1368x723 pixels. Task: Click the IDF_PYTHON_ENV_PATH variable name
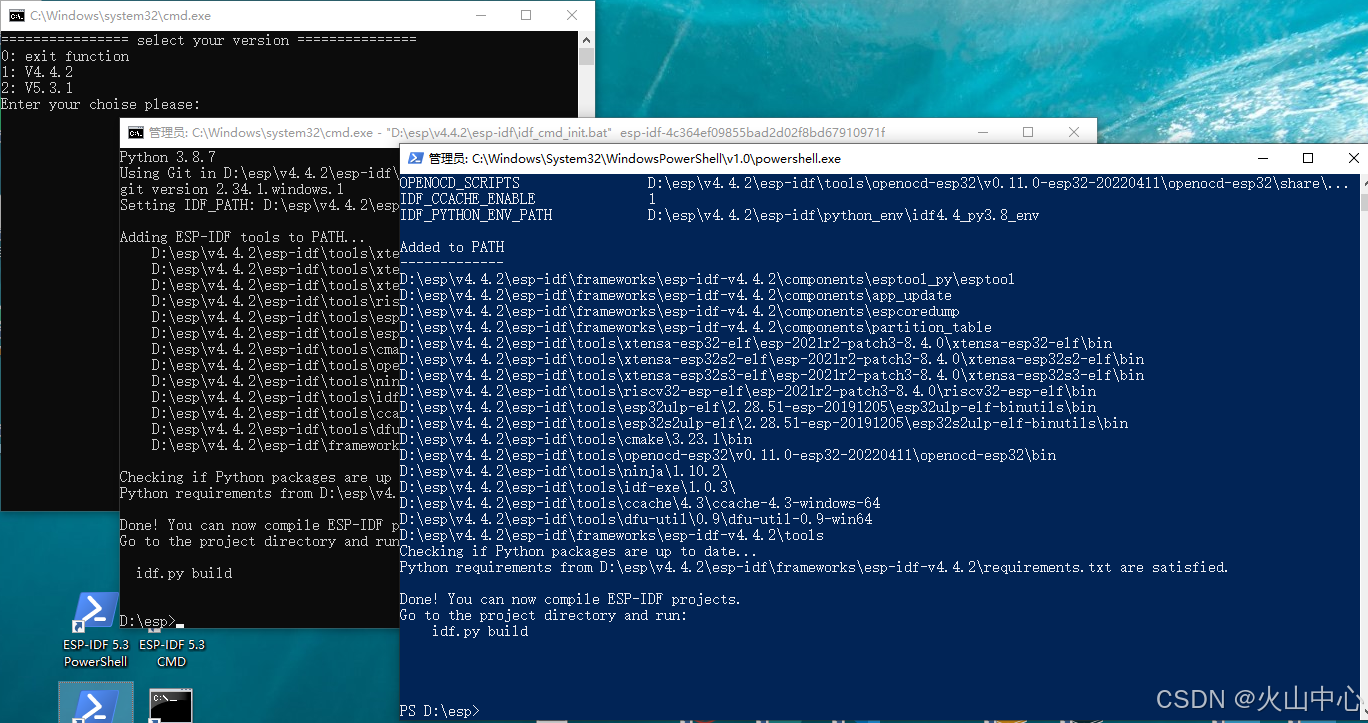point(476,215)
